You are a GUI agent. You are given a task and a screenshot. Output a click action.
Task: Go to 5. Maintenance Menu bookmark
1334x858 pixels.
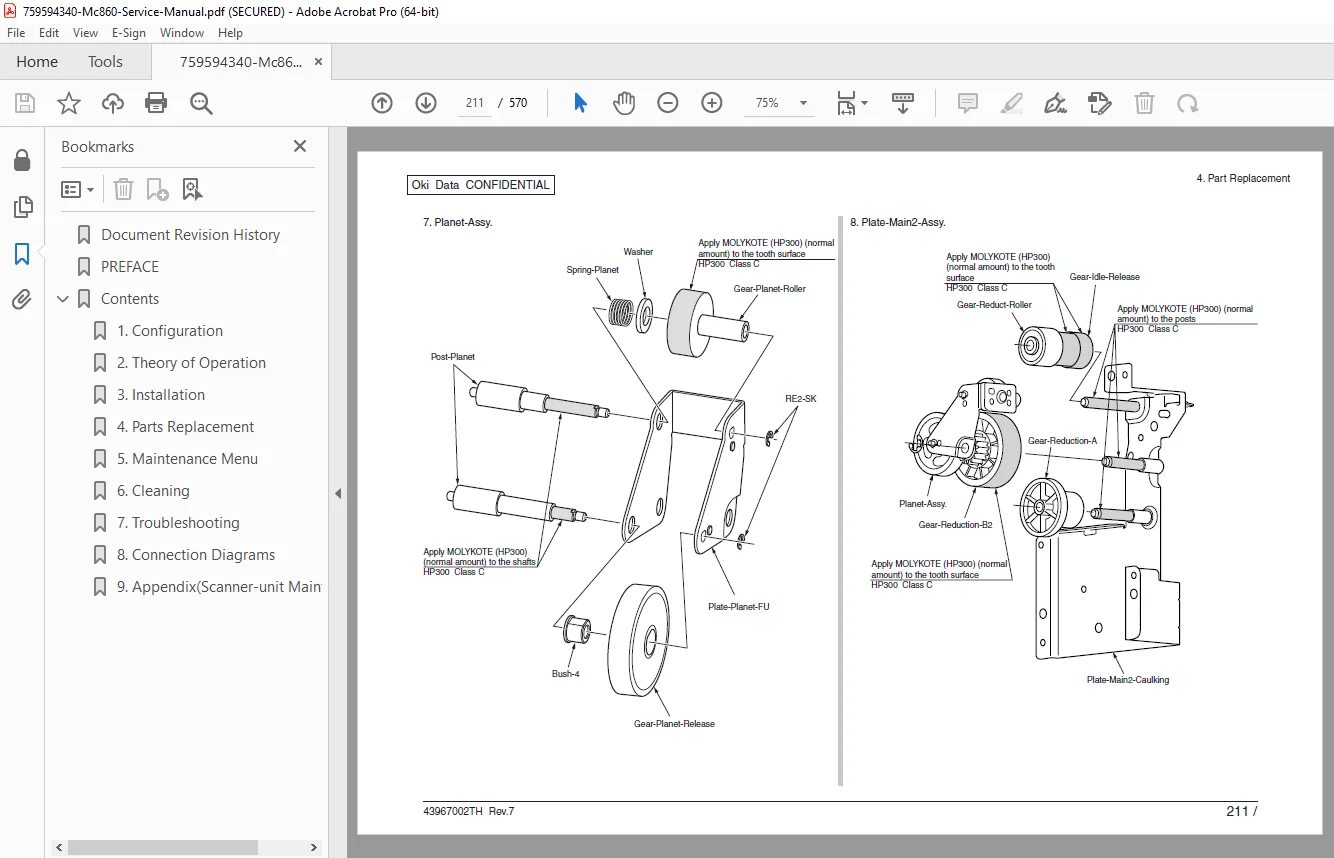(187, 459)
